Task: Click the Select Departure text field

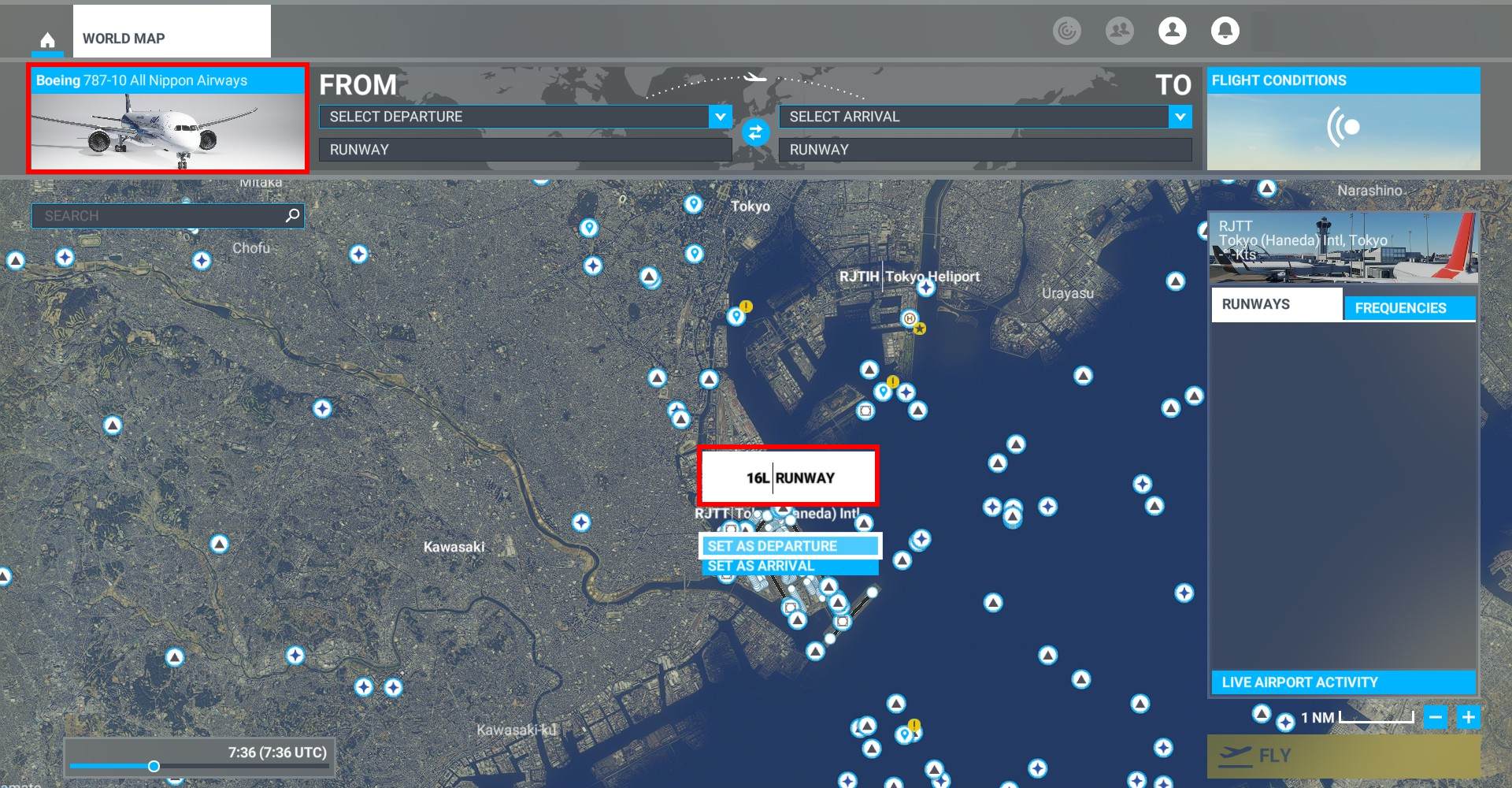Action: tap(513, 117)
